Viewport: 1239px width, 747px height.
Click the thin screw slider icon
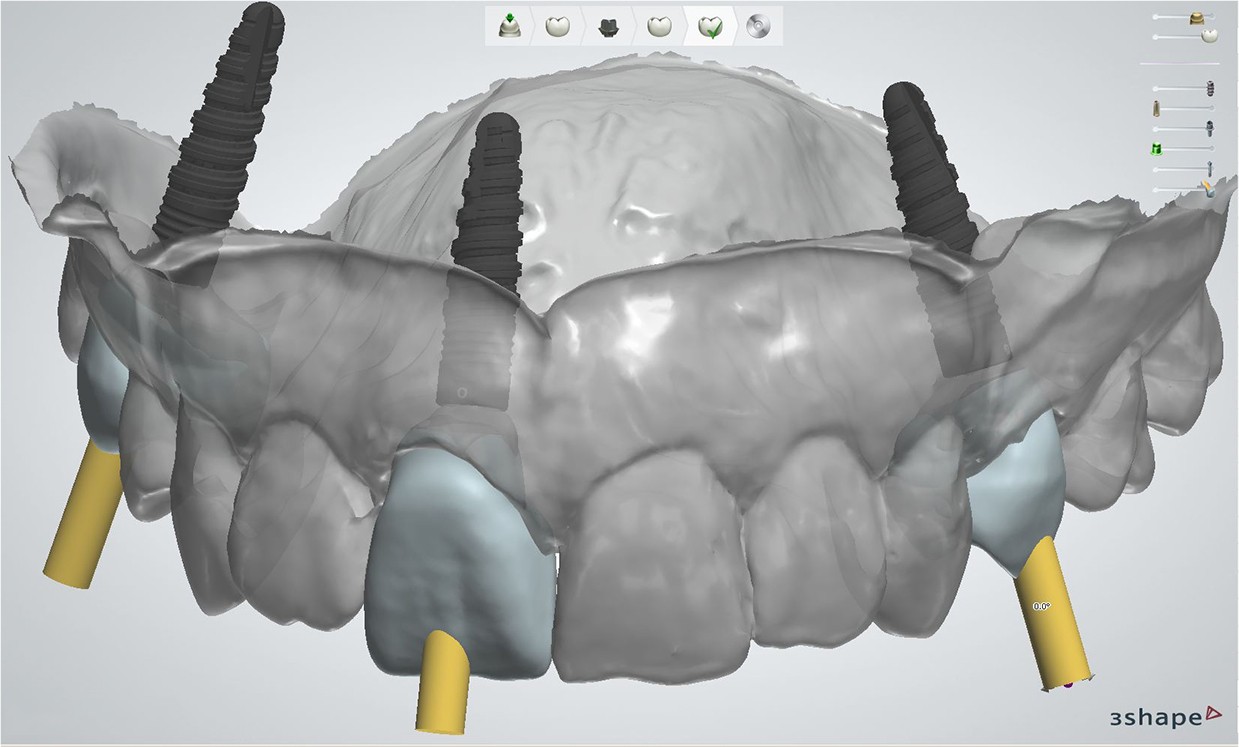1209,169
